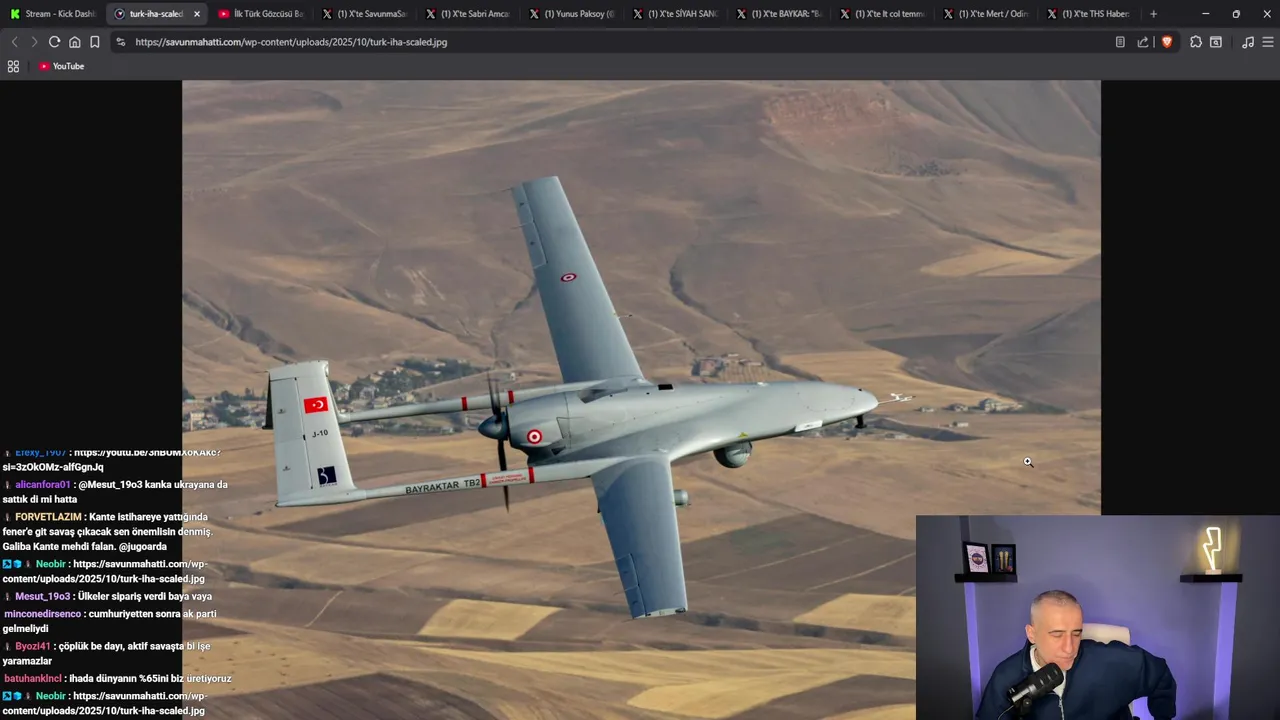Switch to the X'te THS Haber tab
Viewport: 1280px width, 720px height.
[x=1089, y=14]
